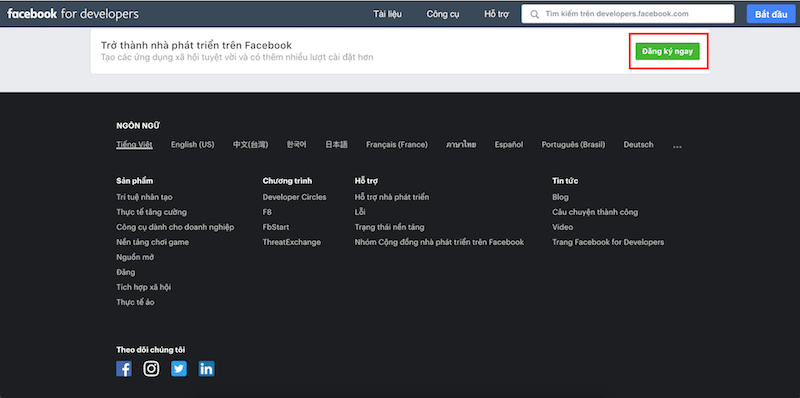The height and width of the screenshot is (398, 800).
Task: Open the LinkedIn icon in footer
Action: click(x=206, y=368)
